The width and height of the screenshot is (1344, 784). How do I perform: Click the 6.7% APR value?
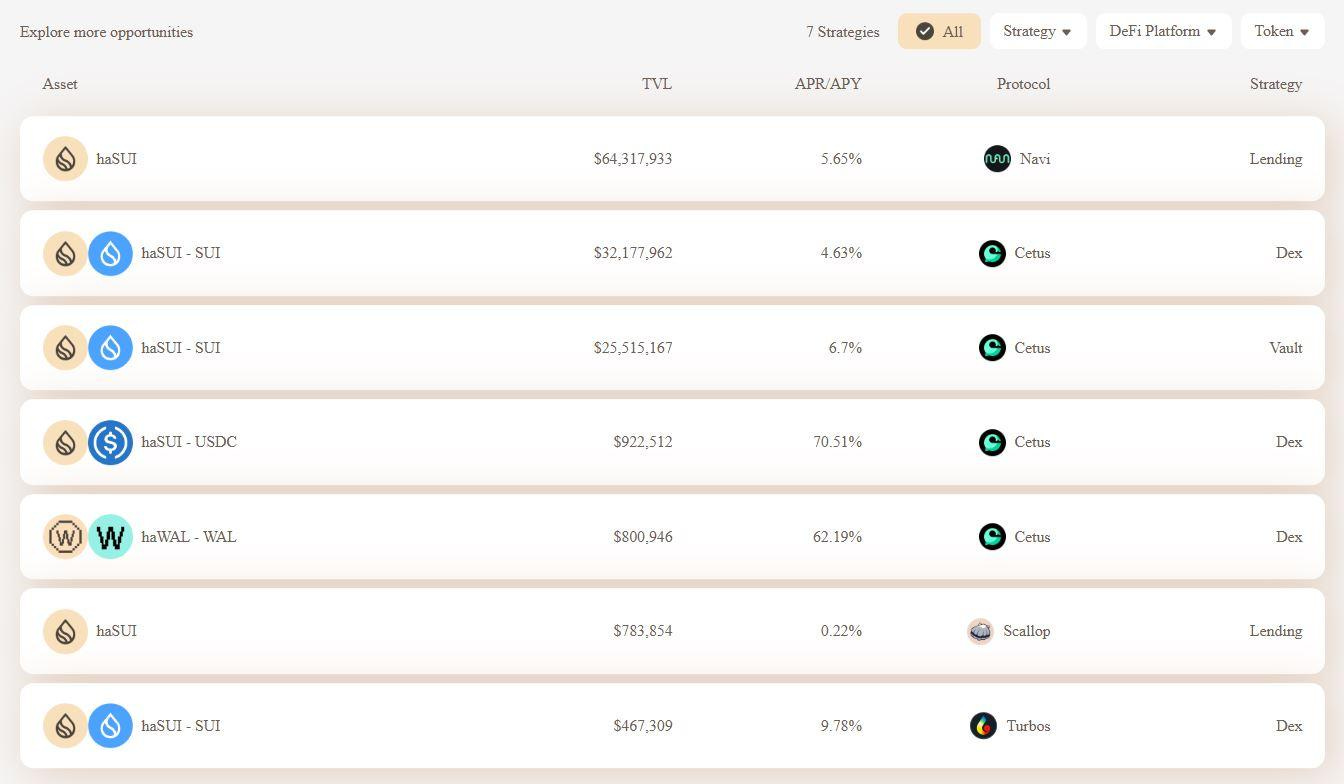click(x=845, y=348)
